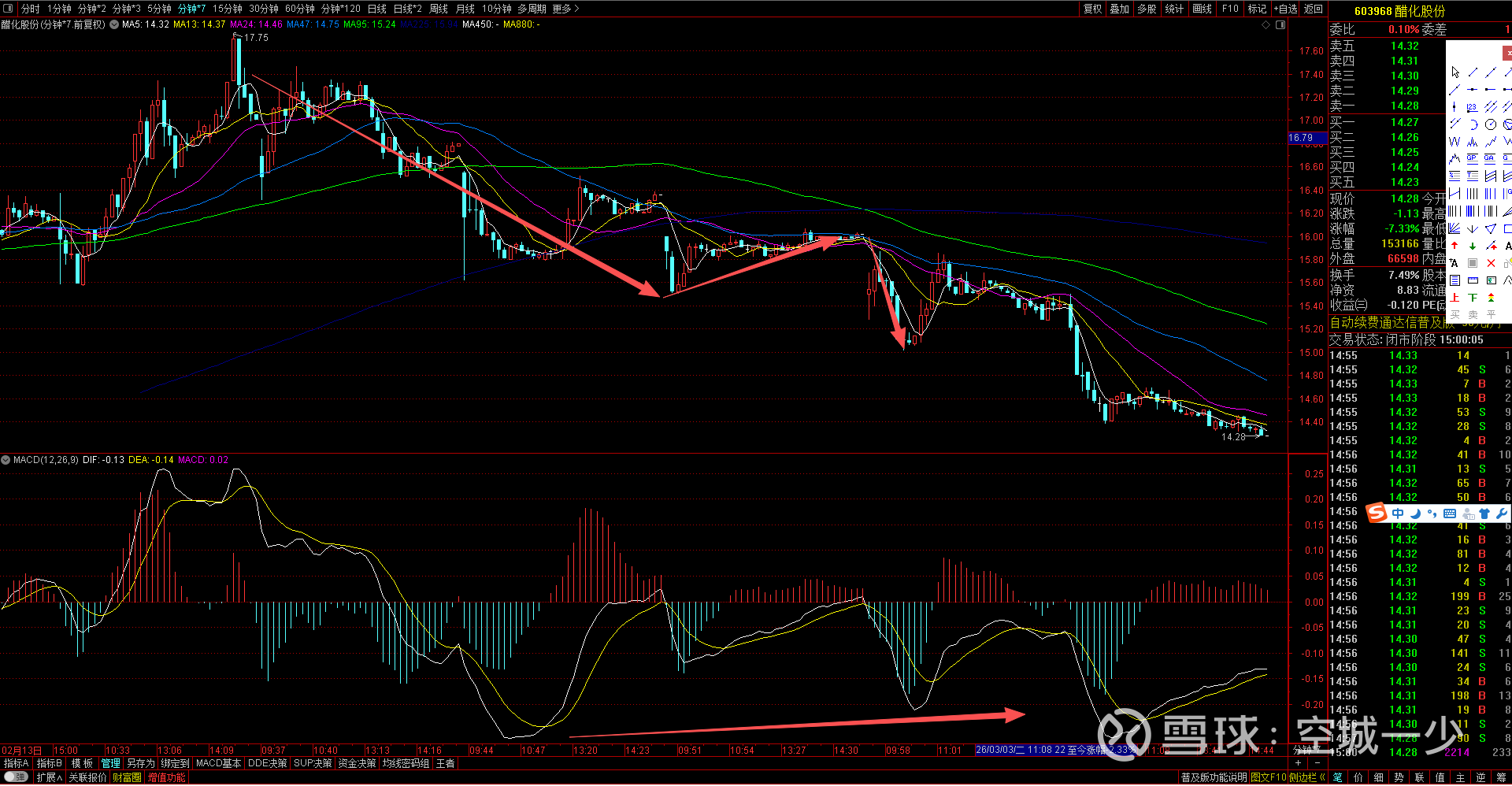This screenshot has height=786, width=1512.
Task: Select the text annotation tool with plus
Action: tap(1455, 263)
